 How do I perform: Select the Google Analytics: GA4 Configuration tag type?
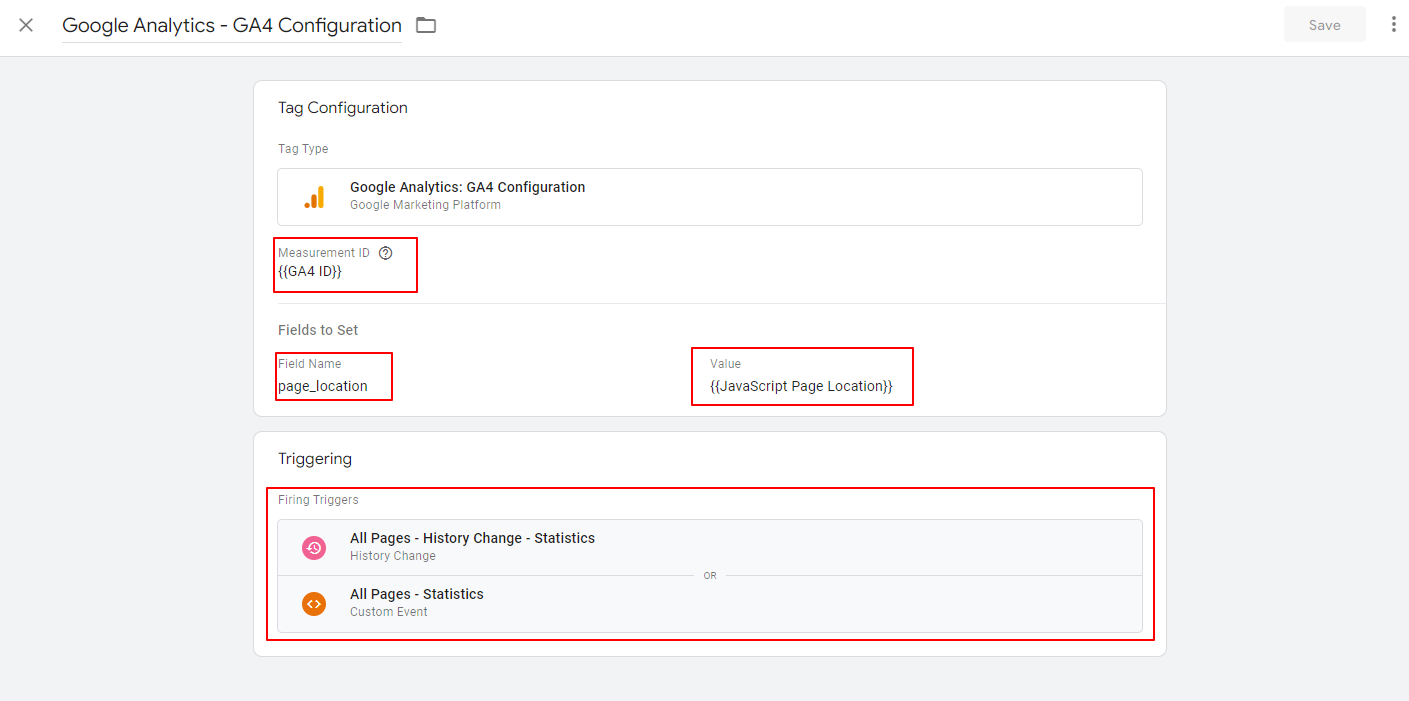point(467,187)
